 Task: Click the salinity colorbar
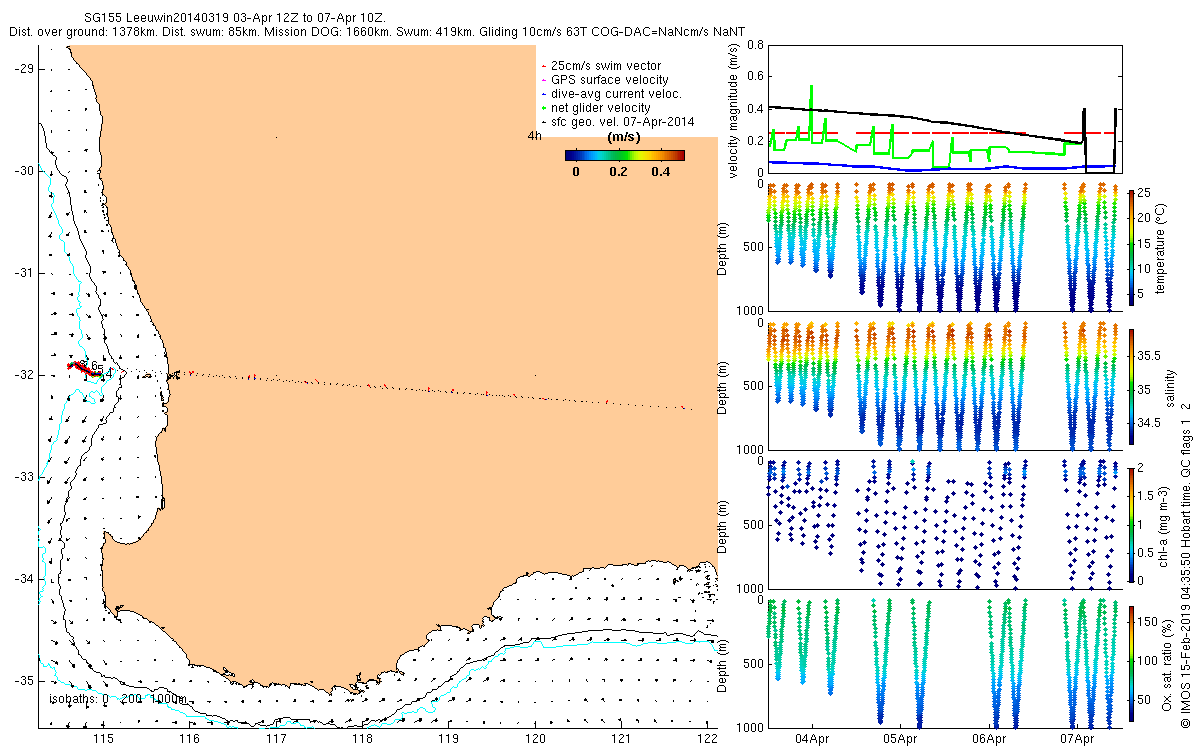coord(1131,386)
